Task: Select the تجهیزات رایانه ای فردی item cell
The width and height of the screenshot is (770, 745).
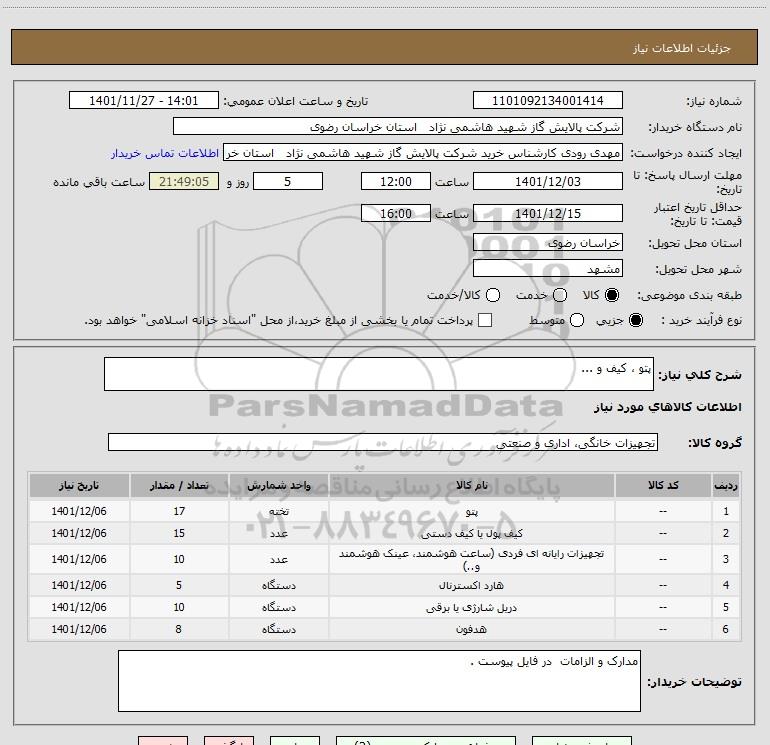Action: [471, 559]
